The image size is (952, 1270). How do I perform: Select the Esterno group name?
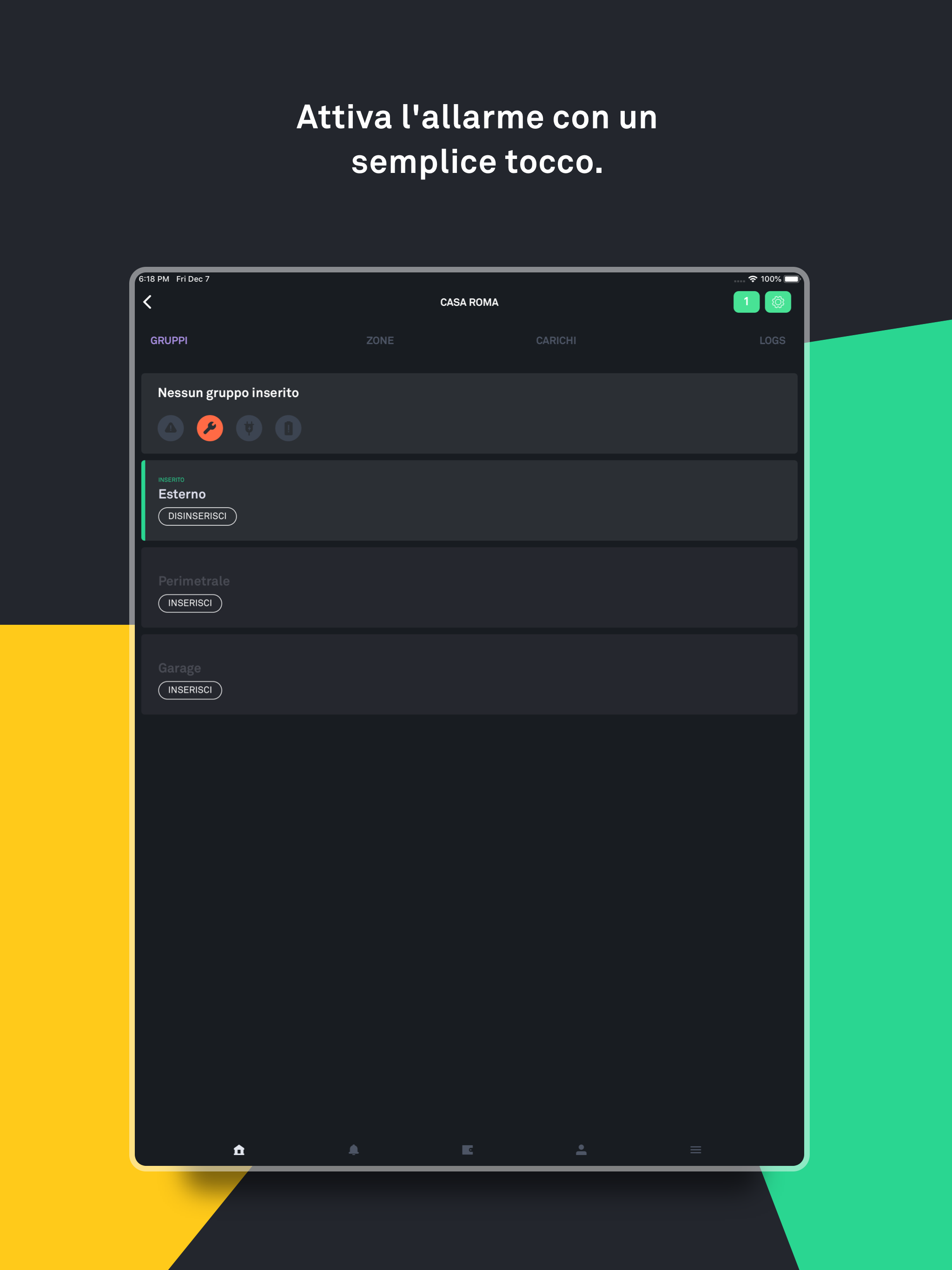181,494
